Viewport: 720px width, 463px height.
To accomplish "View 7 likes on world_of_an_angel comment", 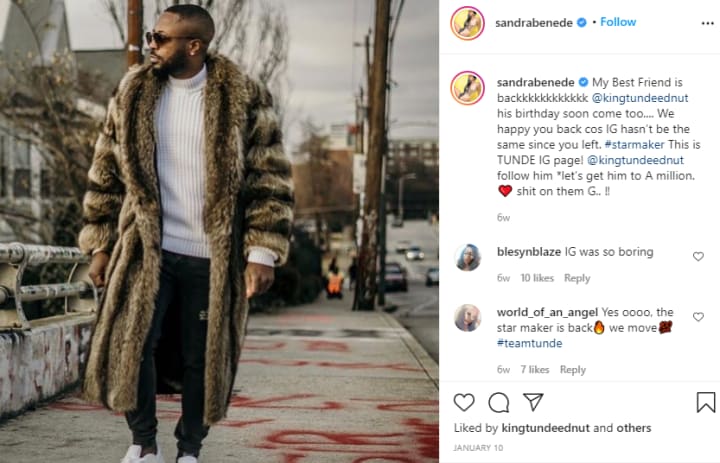I will (x=534, y=369).
